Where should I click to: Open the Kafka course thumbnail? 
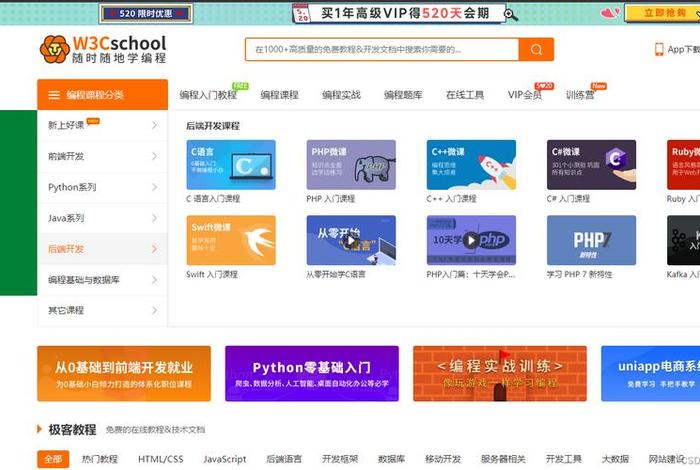point(683,240)
